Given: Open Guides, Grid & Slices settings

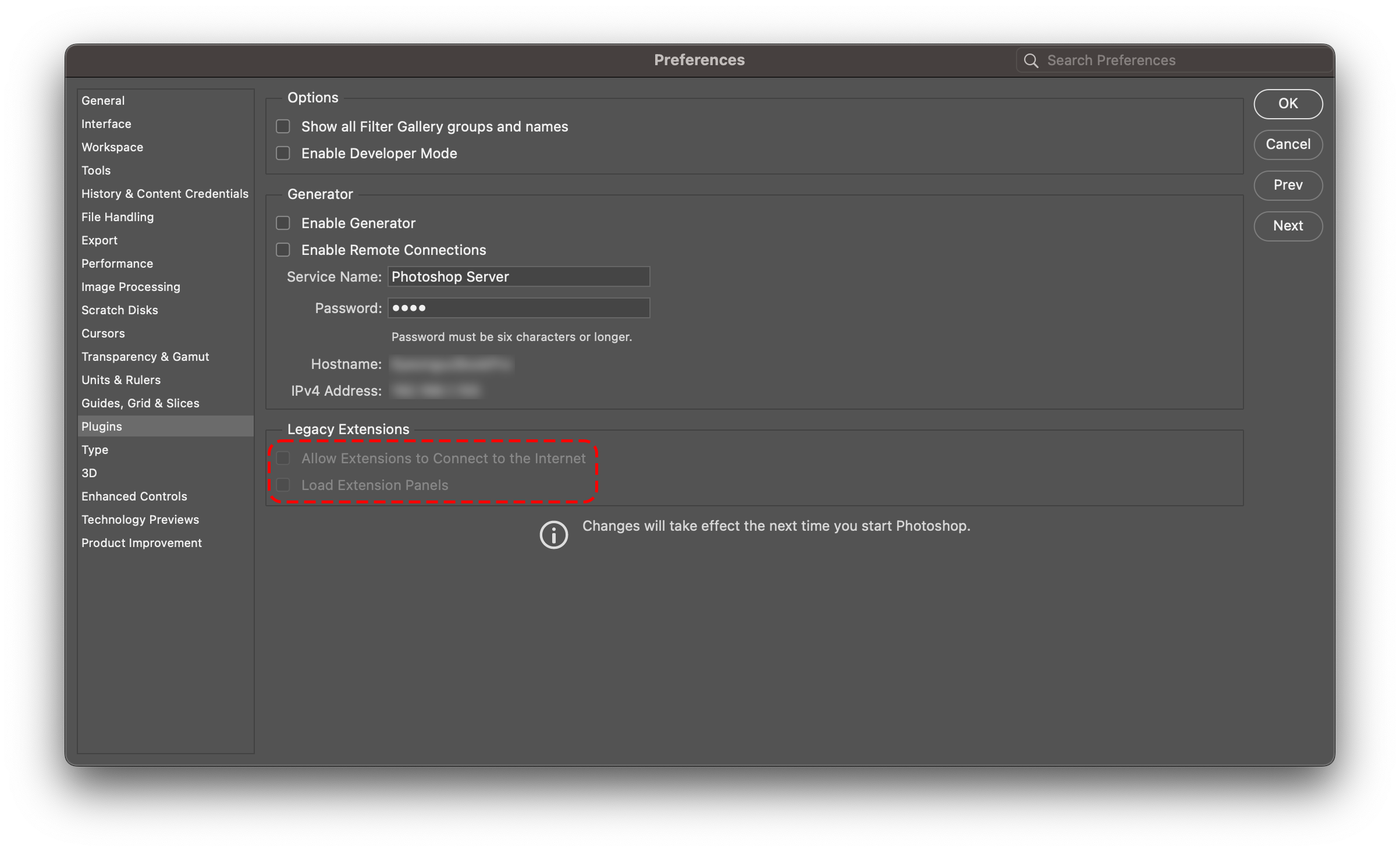Looking at the screenshot, I should point(140,403).
